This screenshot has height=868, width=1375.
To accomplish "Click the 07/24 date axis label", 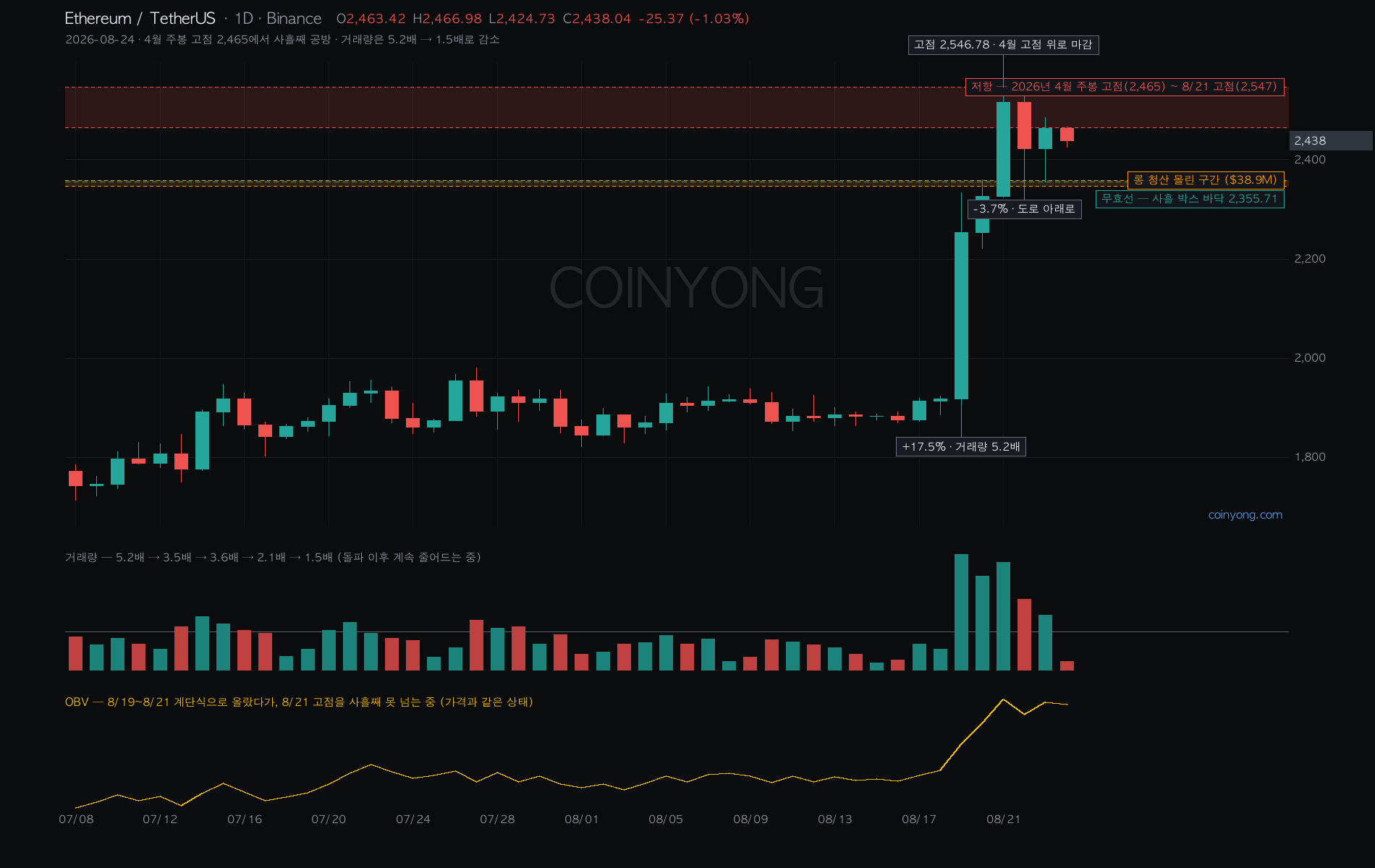I will click(413, 819).
